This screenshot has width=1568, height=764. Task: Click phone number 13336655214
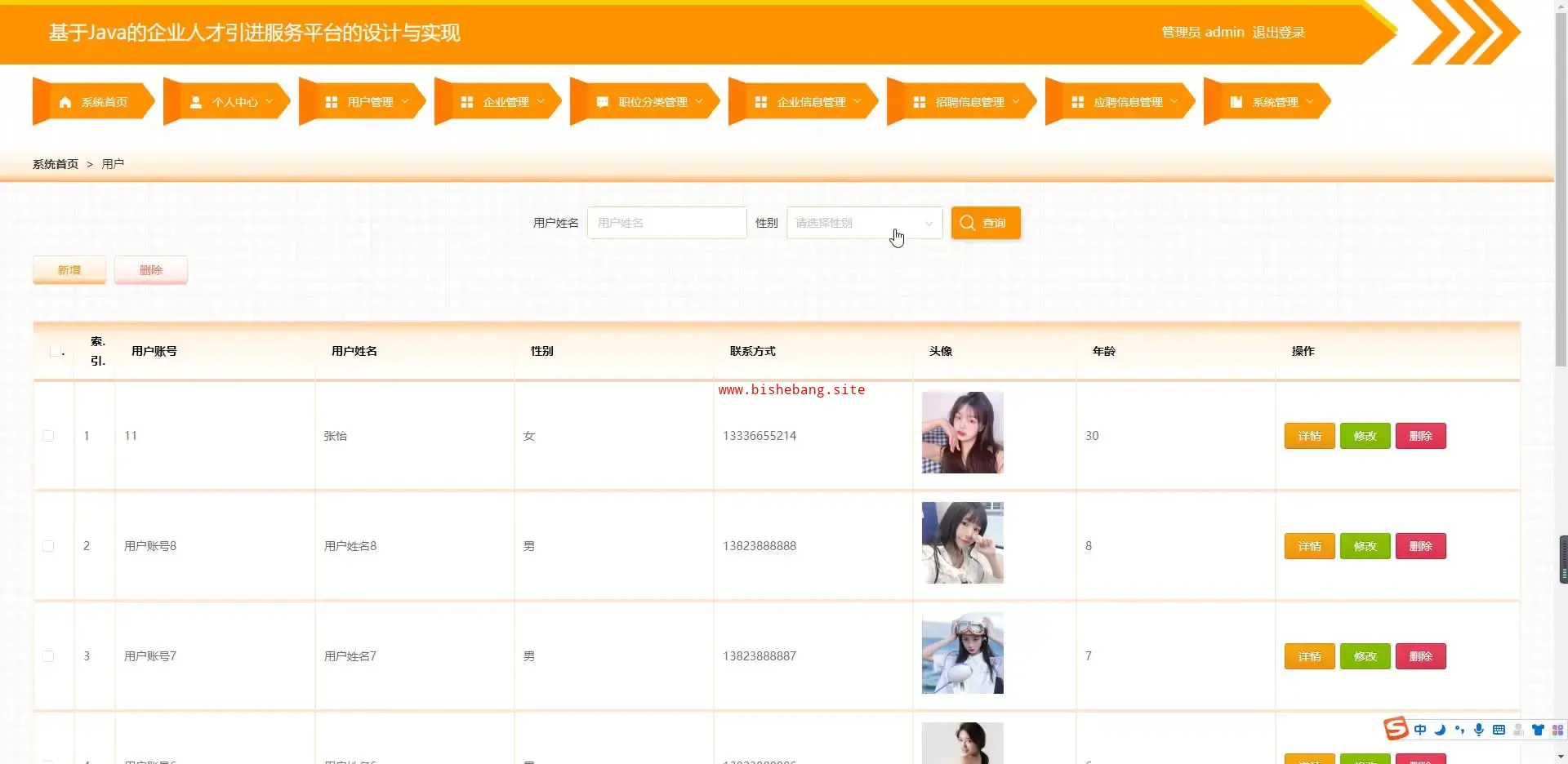point(759,436)
